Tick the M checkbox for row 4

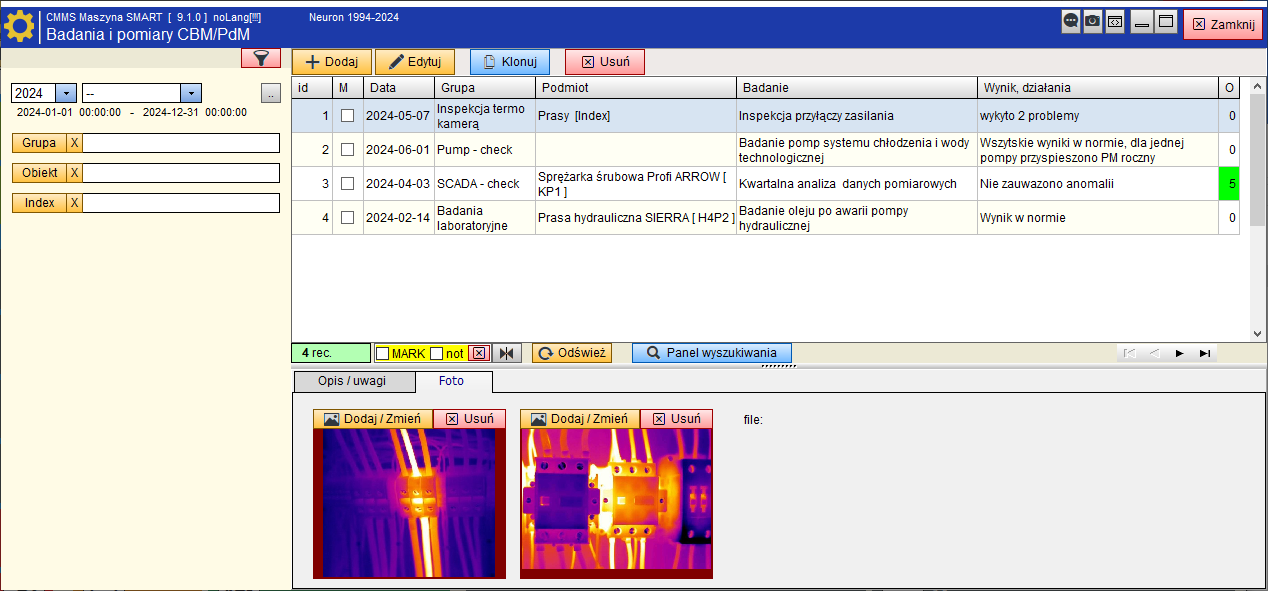coord(347,218)
